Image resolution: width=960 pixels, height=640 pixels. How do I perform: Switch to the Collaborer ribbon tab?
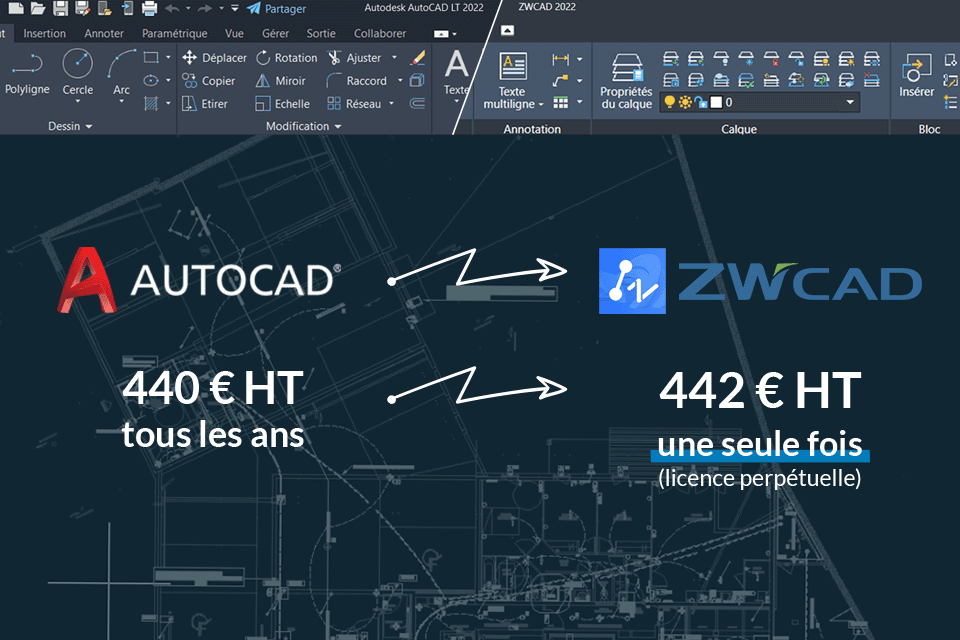tap(380, 34)
